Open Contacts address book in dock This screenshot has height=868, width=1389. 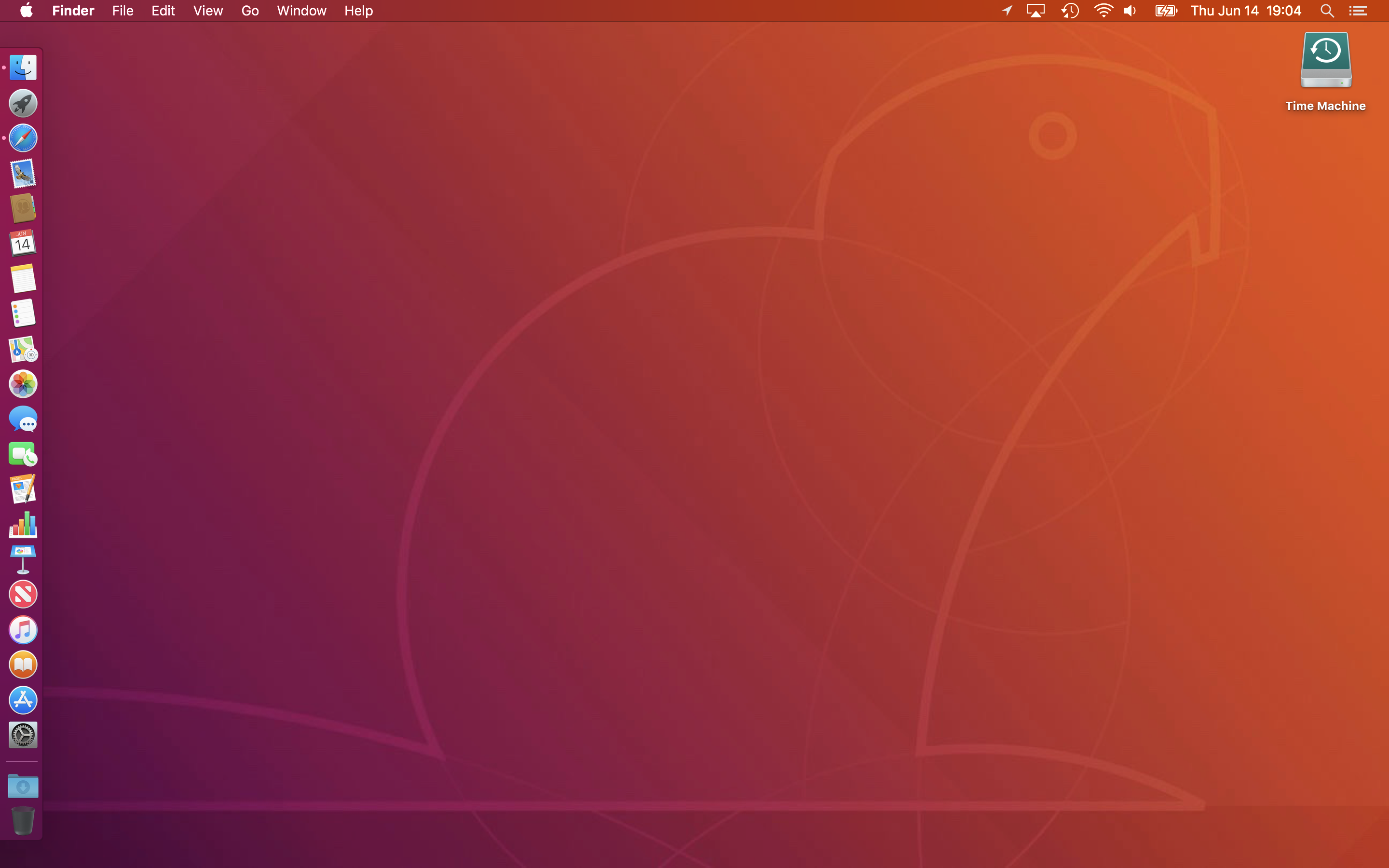[23, 208]
